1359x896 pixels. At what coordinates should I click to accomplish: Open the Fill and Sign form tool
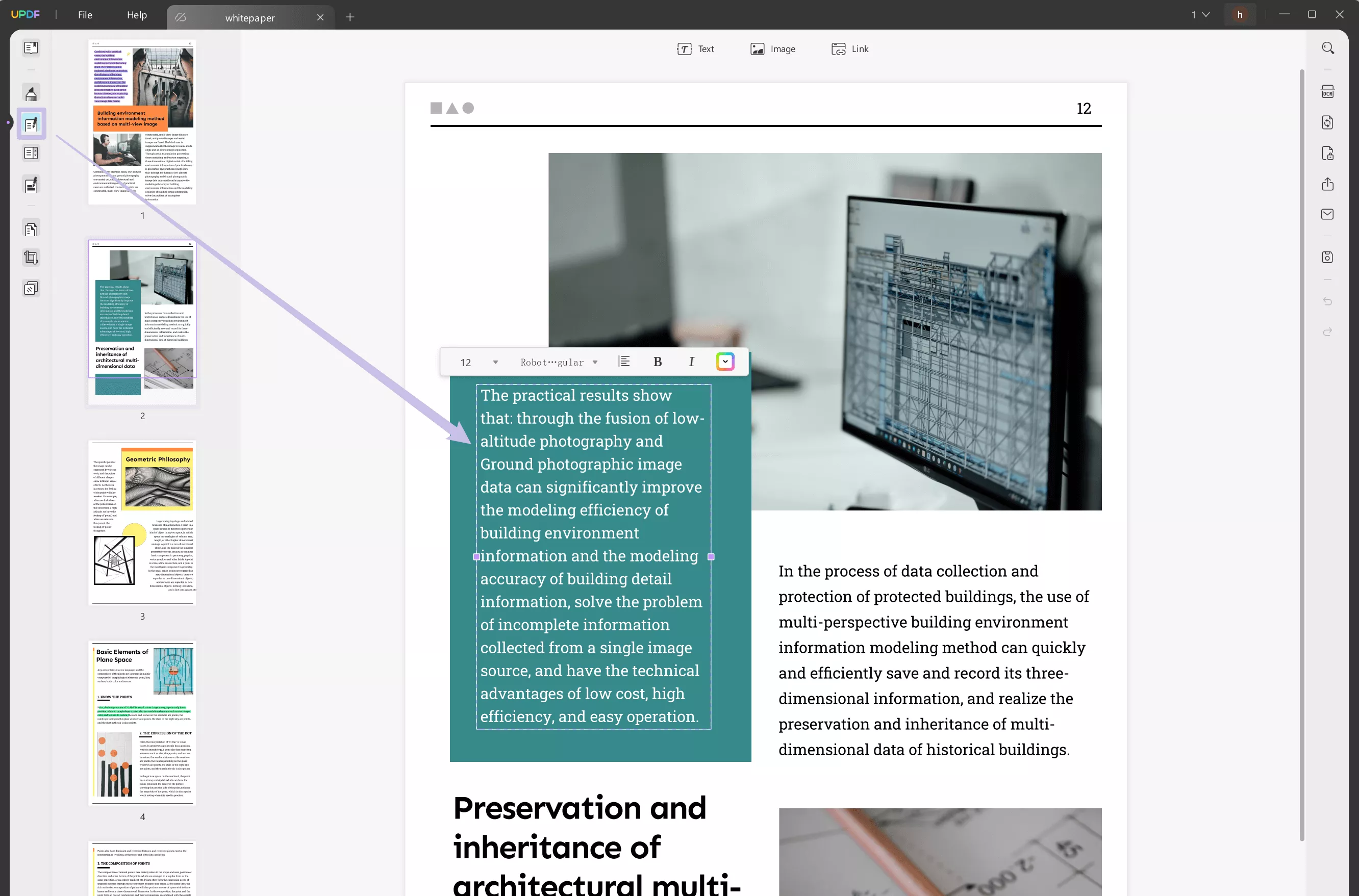click(31, 185)
